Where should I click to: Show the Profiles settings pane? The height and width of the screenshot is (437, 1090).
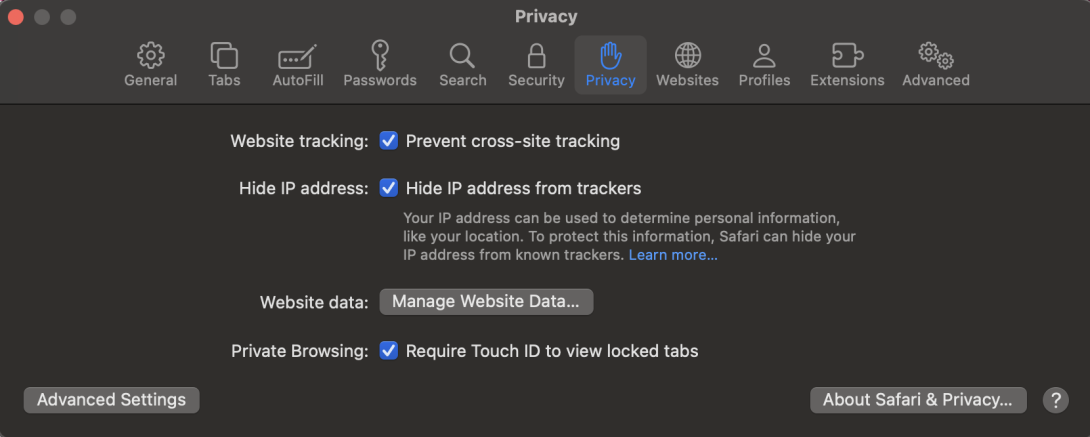tap(764, 64)
